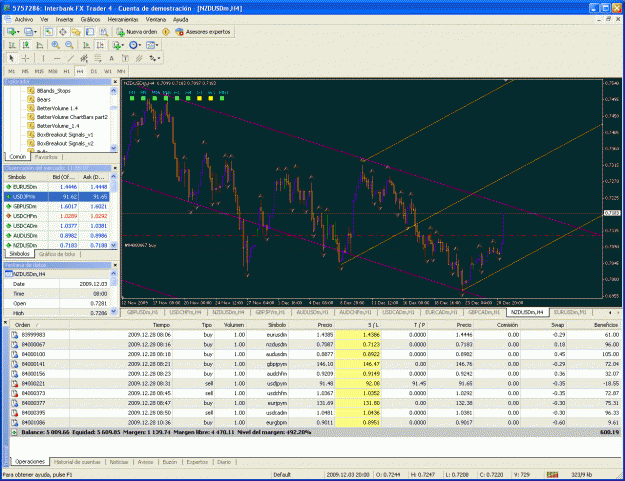Switch to the GBPUSDm,H1 chart tab

[142, 312]
